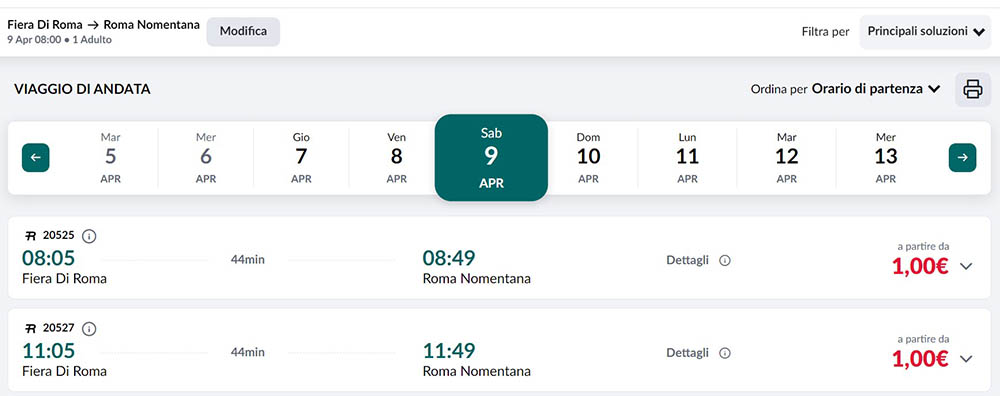The image size is (1000, 396).
Task: Click the VIAGGIO DI ANDATA heading
Action: pos(82,89)
